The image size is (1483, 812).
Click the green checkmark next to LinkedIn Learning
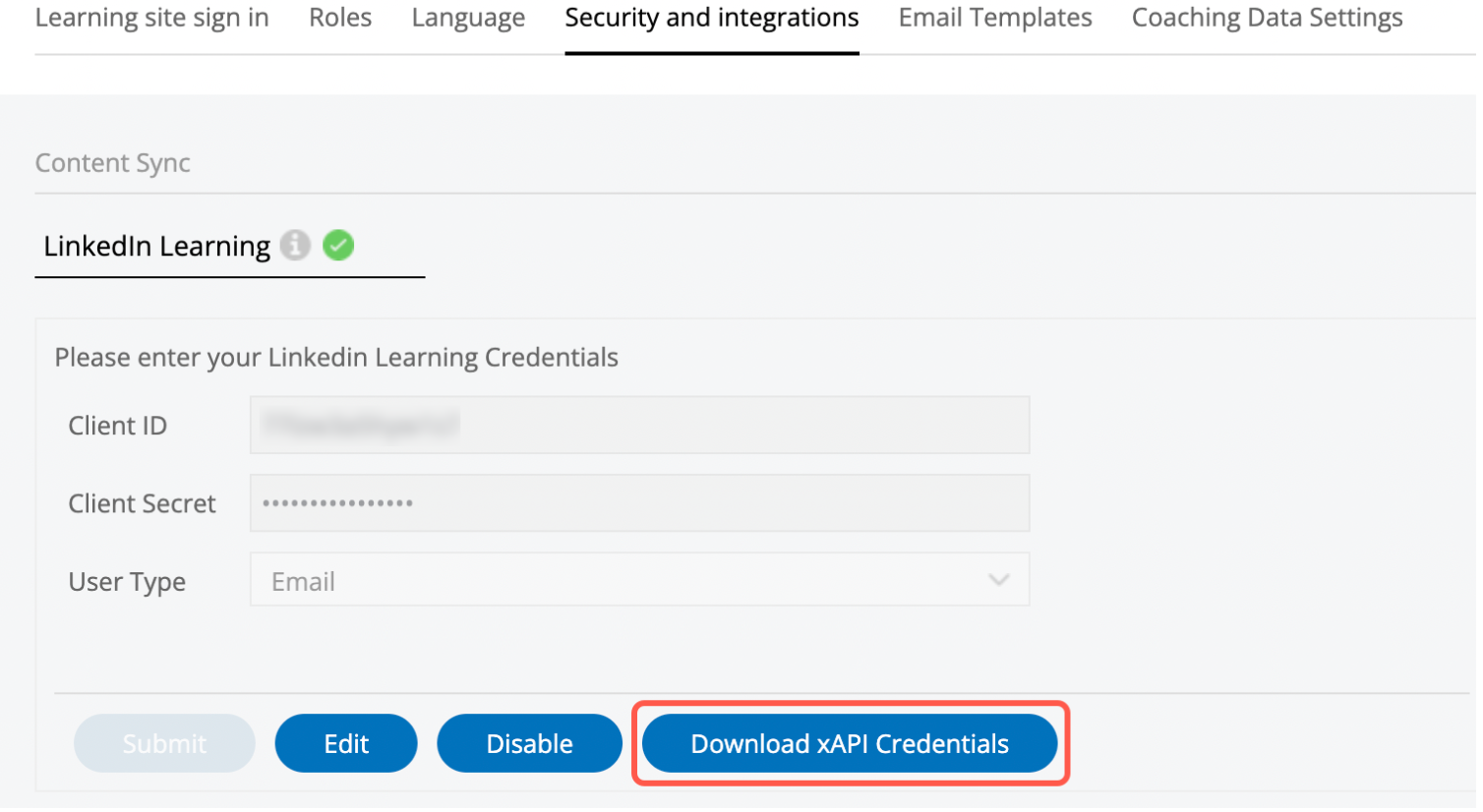coord(337,245)
